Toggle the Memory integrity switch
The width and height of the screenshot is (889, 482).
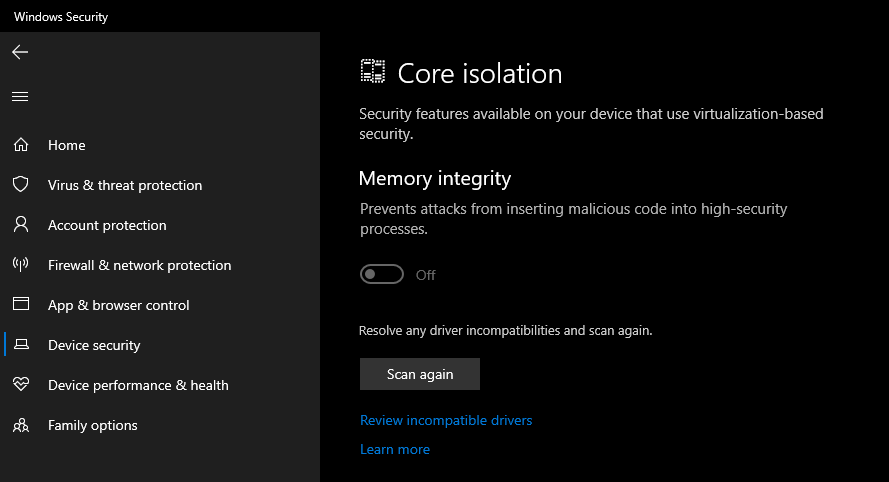(x=382, y=274)
